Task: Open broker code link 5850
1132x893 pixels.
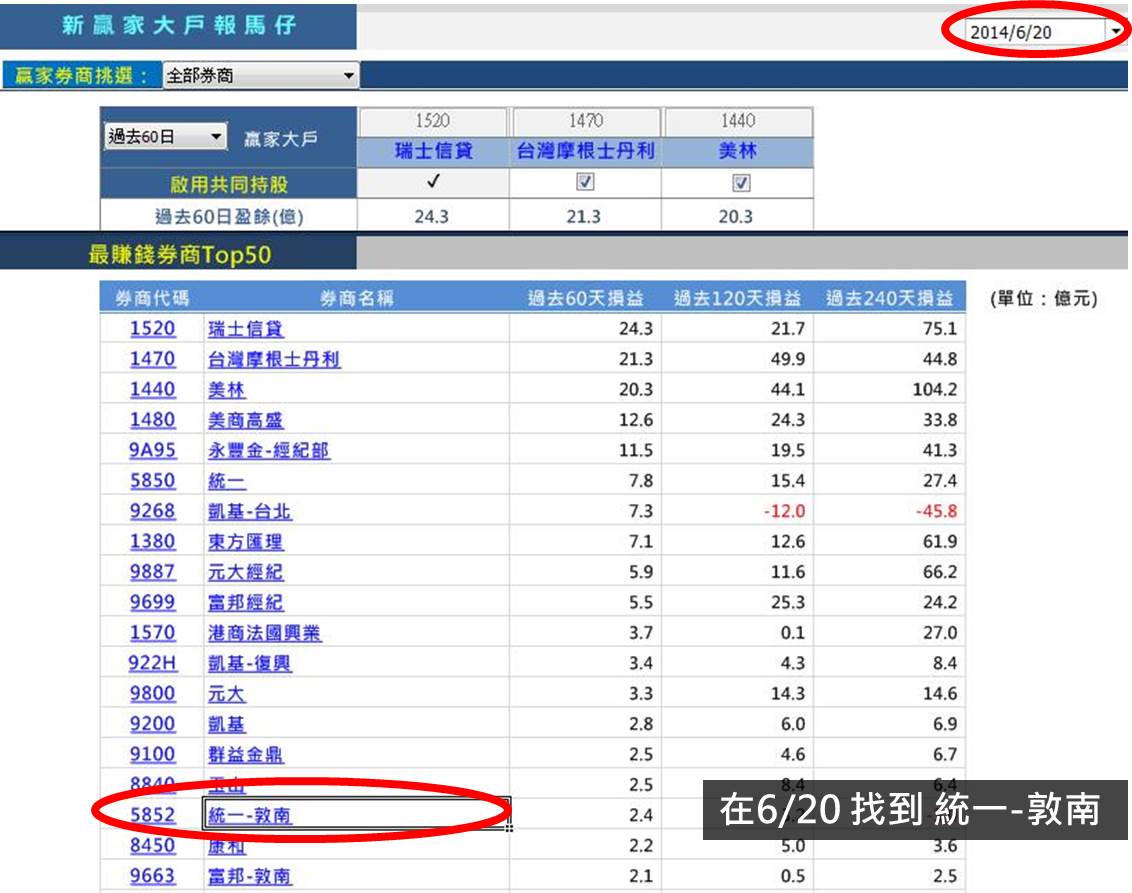Action: coord(152,480)
